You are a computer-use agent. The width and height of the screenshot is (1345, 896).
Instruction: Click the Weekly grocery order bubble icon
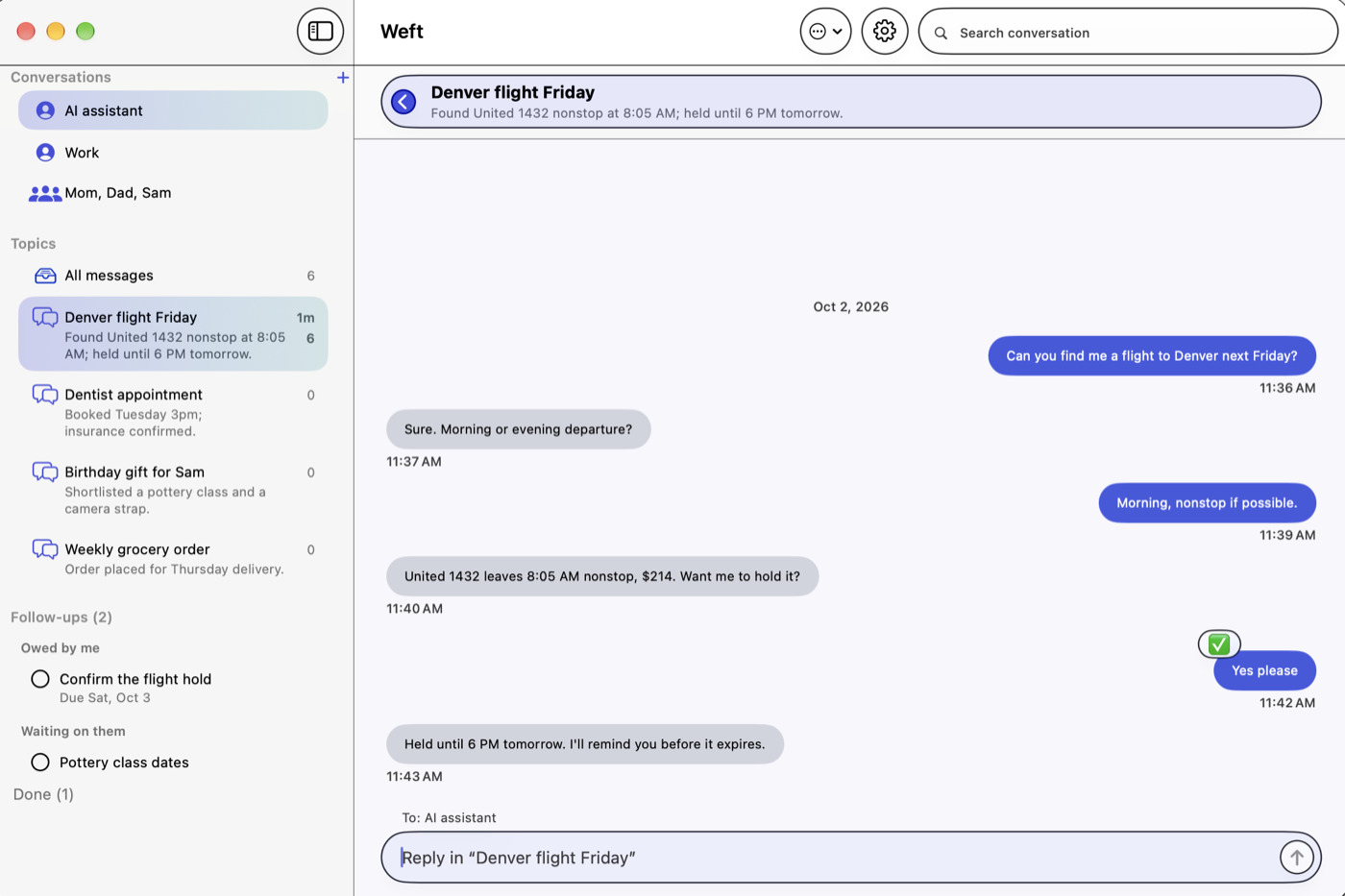click(x=45, y=549)
